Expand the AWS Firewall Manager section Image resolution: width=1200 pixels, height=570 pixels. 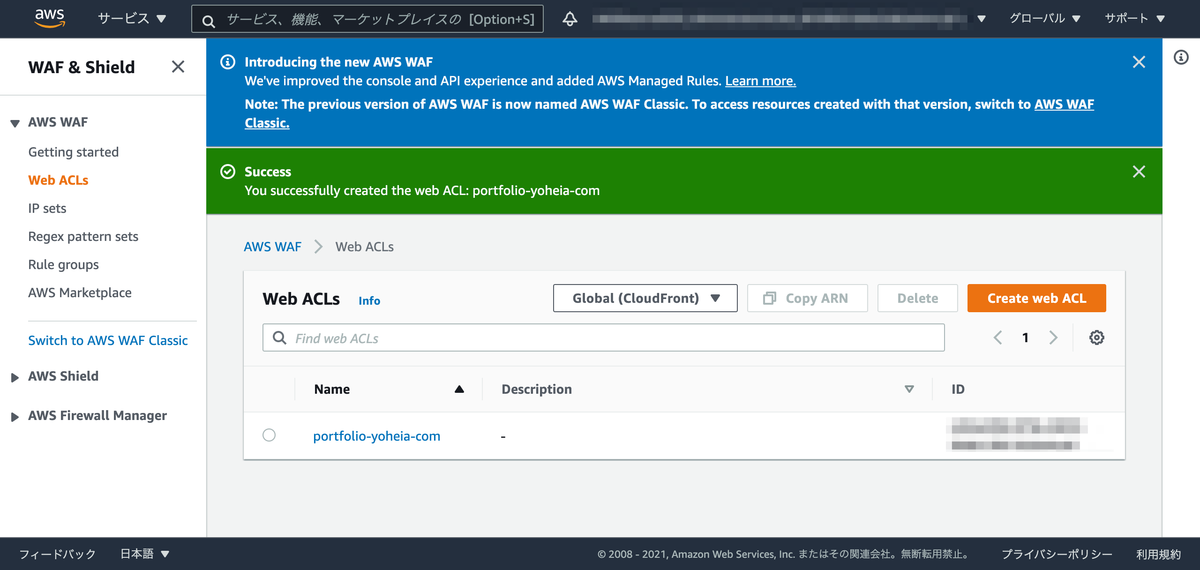(x=15, y=416)
